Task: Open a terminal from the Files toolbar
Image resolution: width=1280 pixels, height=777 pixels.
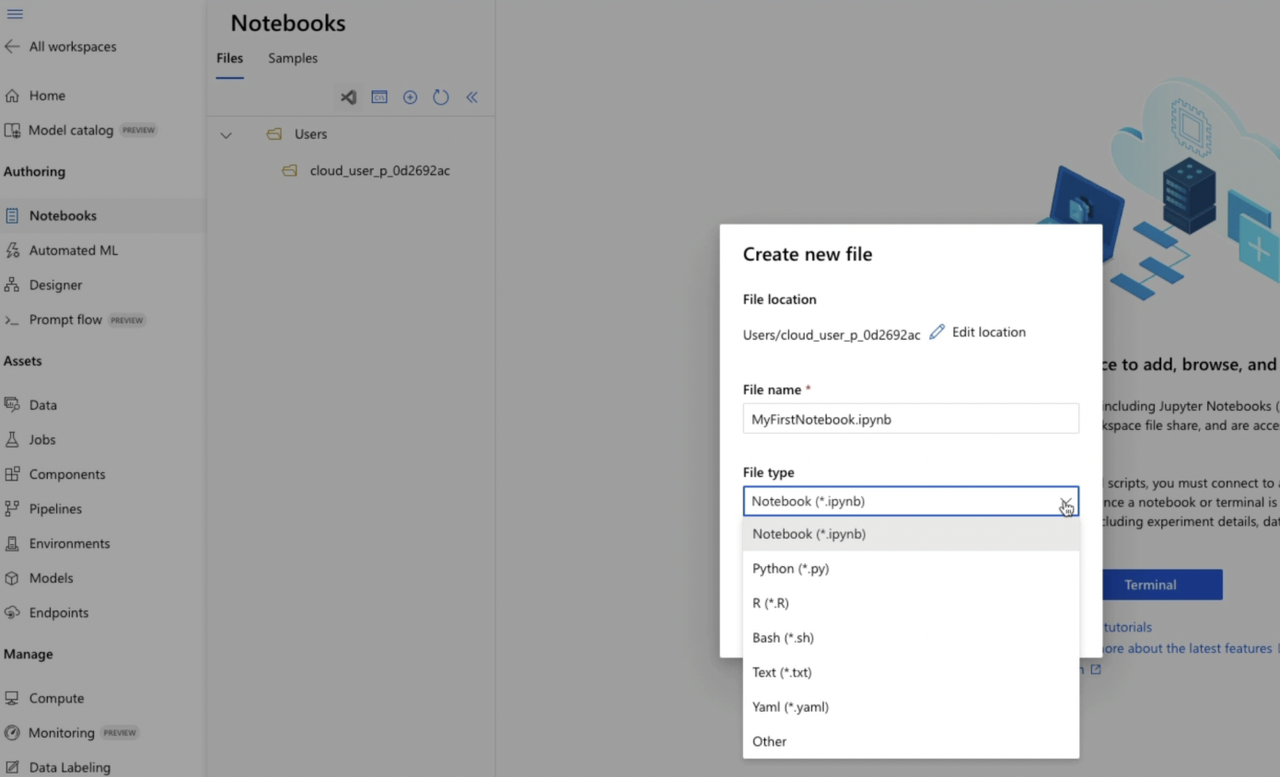Action: tap(379, 97)
